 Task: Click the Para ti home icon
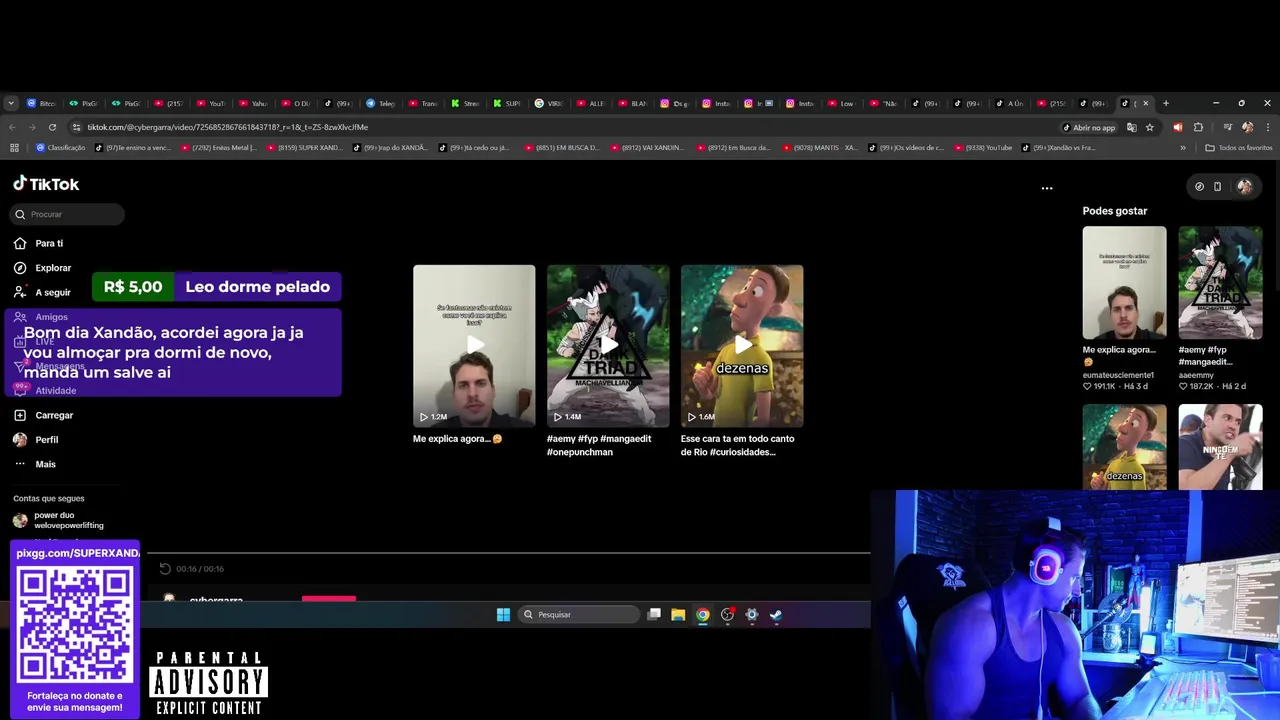20,243
